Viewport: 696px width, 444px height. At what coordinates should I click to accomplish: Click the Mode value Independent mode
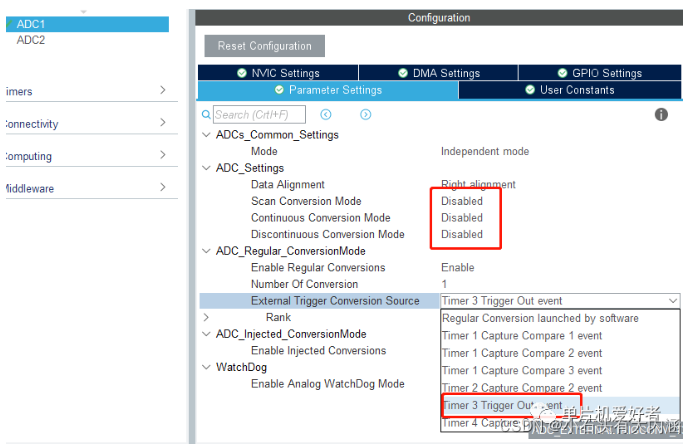[x=485, y=151]
